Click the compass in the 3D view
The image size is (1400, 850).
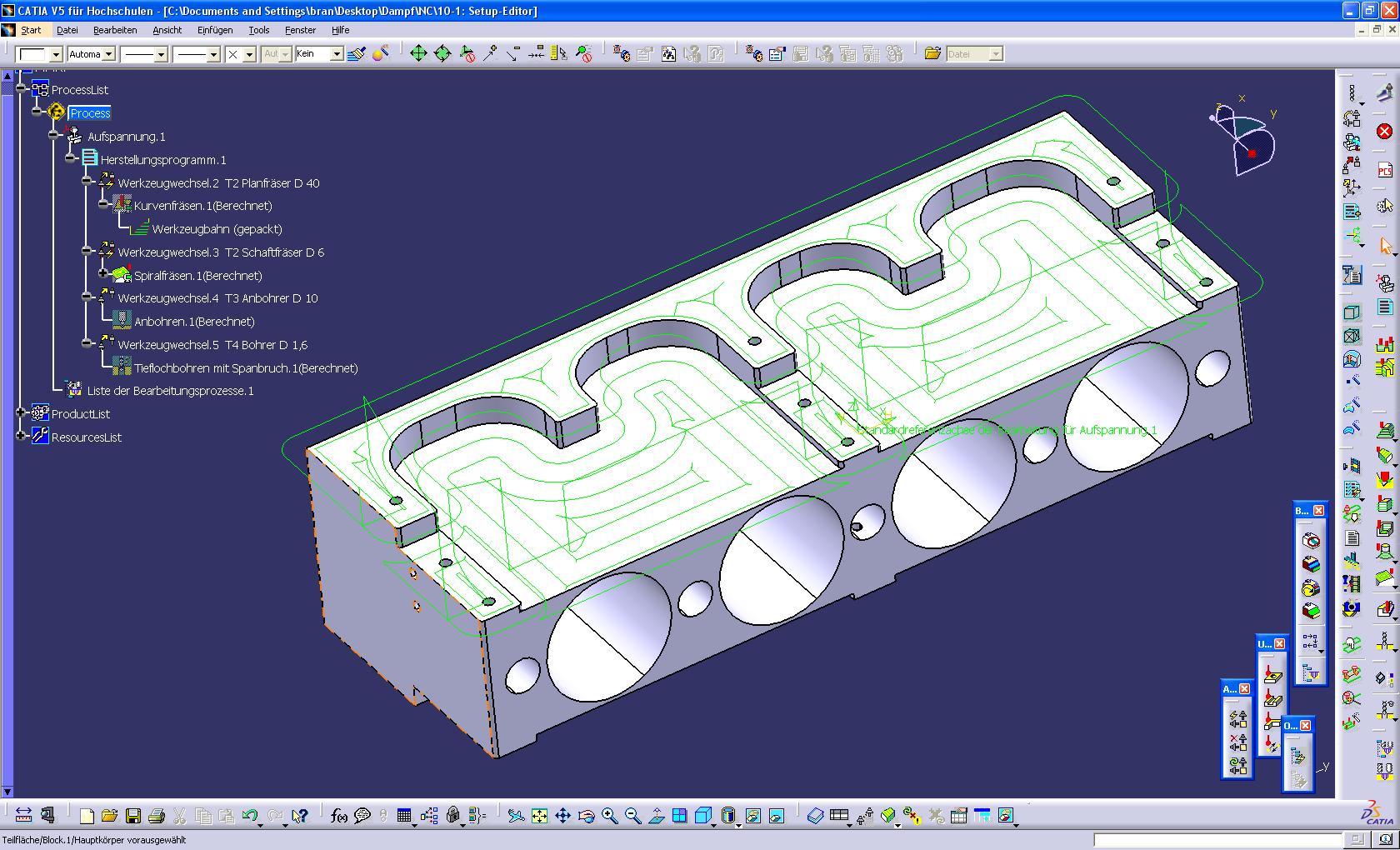pos(1244,137)
